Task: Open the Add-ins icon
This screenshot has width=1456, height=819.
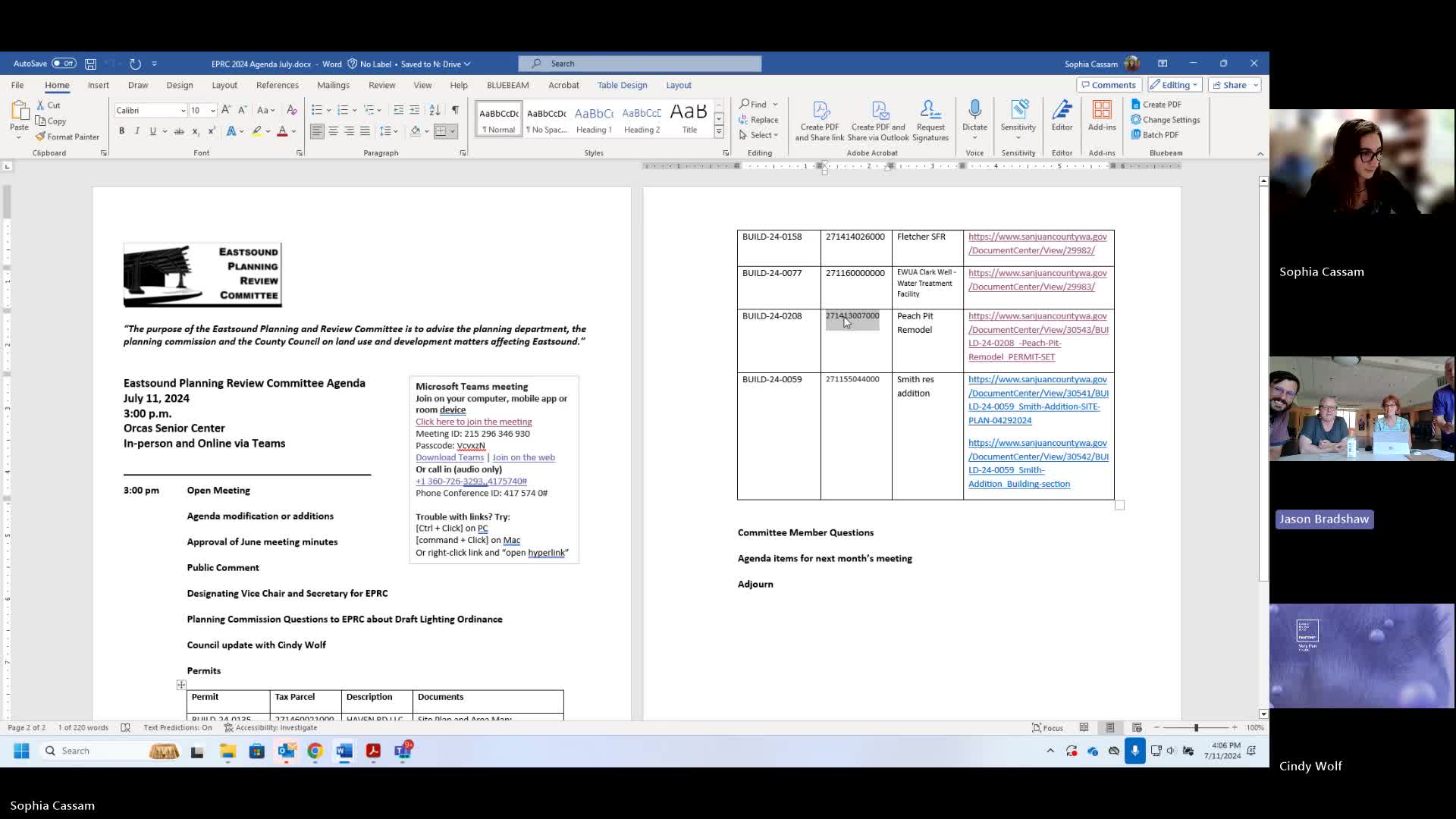Action: (x=1102, y=111)
